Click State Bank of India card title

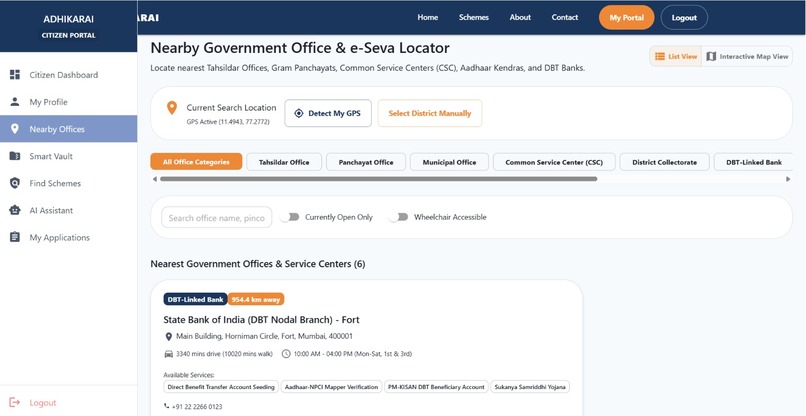[x=261, y=320]
